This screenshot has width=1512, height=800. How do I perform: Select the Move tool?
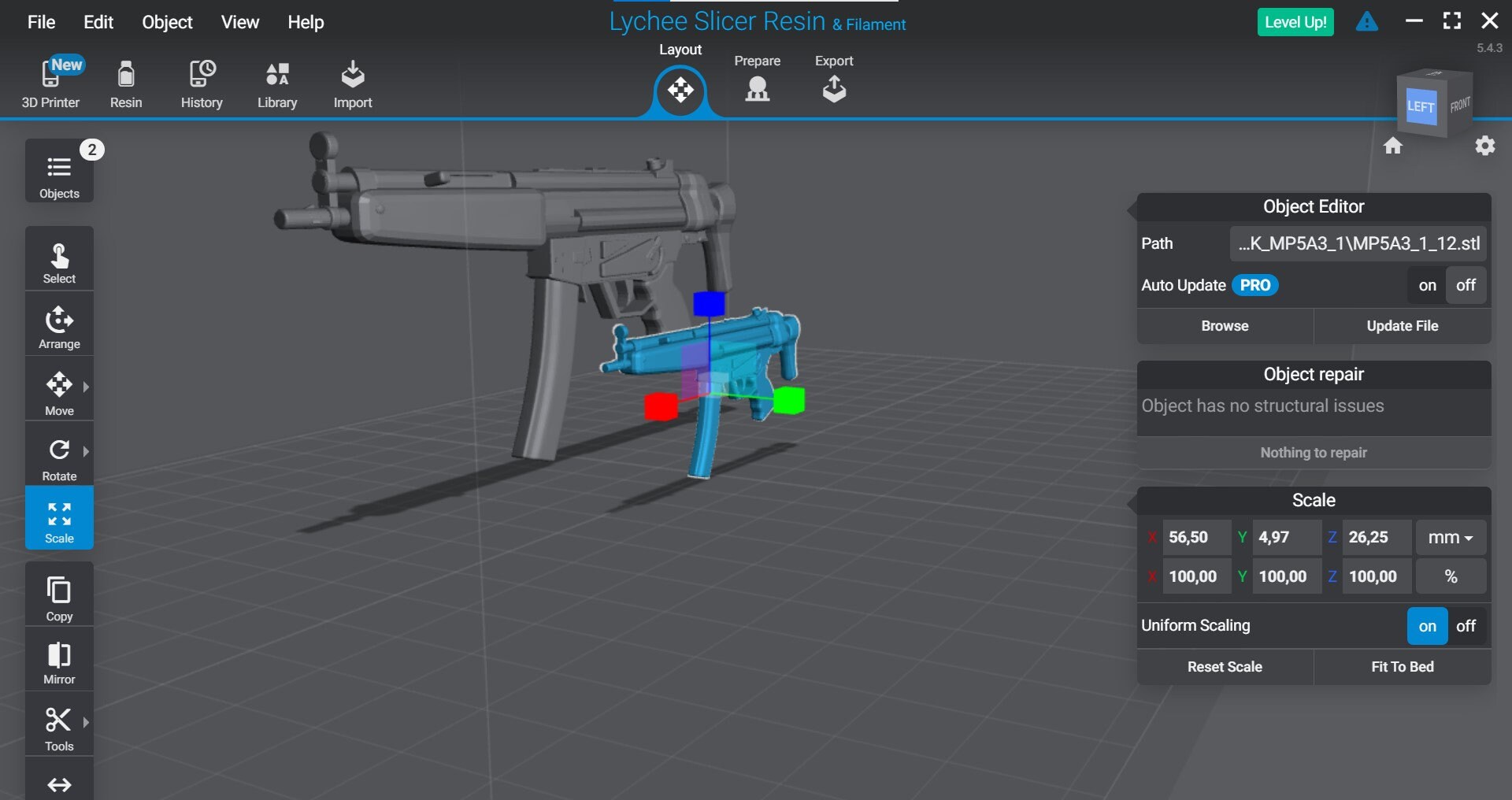pos(59,389)
